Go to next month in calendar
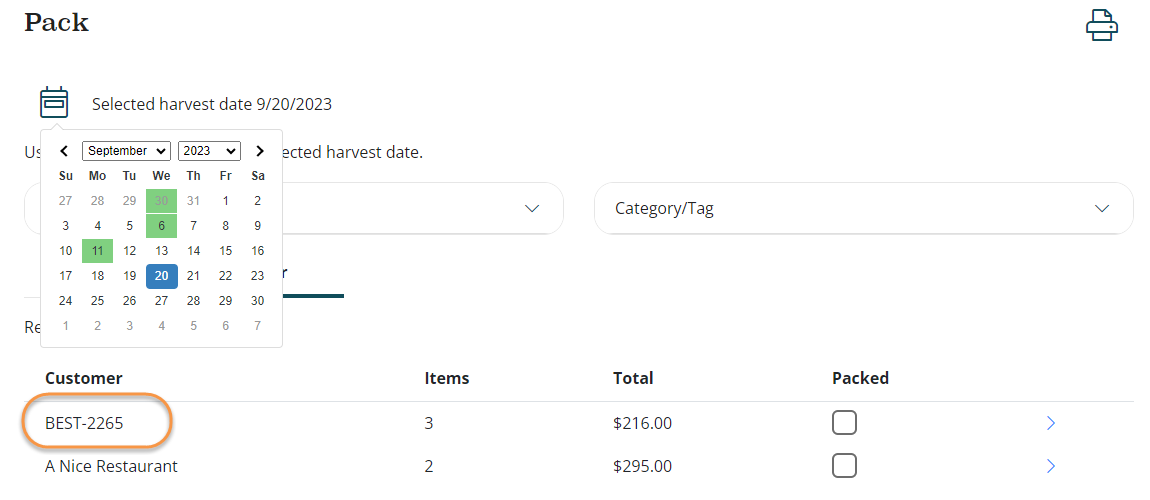 pos(259,151)
